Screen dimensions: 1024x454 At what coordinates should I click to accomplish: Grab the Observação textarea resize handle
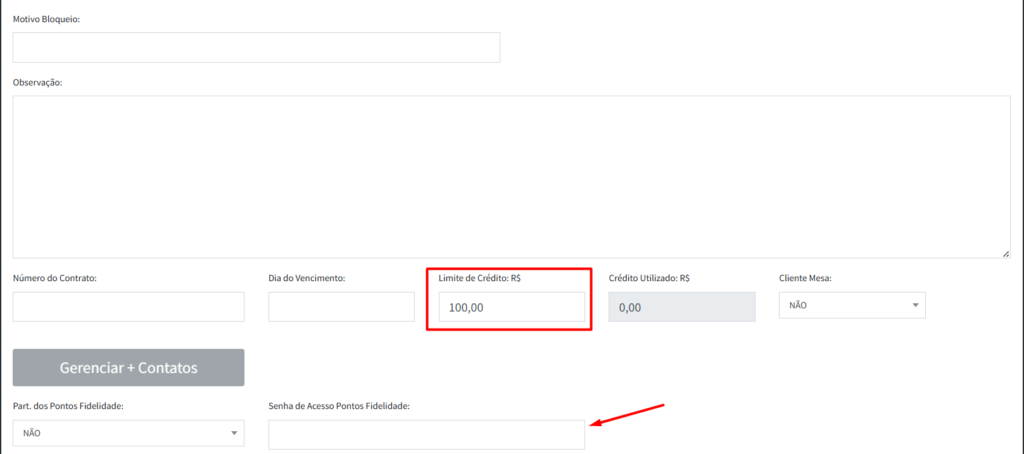[1005, 254]
